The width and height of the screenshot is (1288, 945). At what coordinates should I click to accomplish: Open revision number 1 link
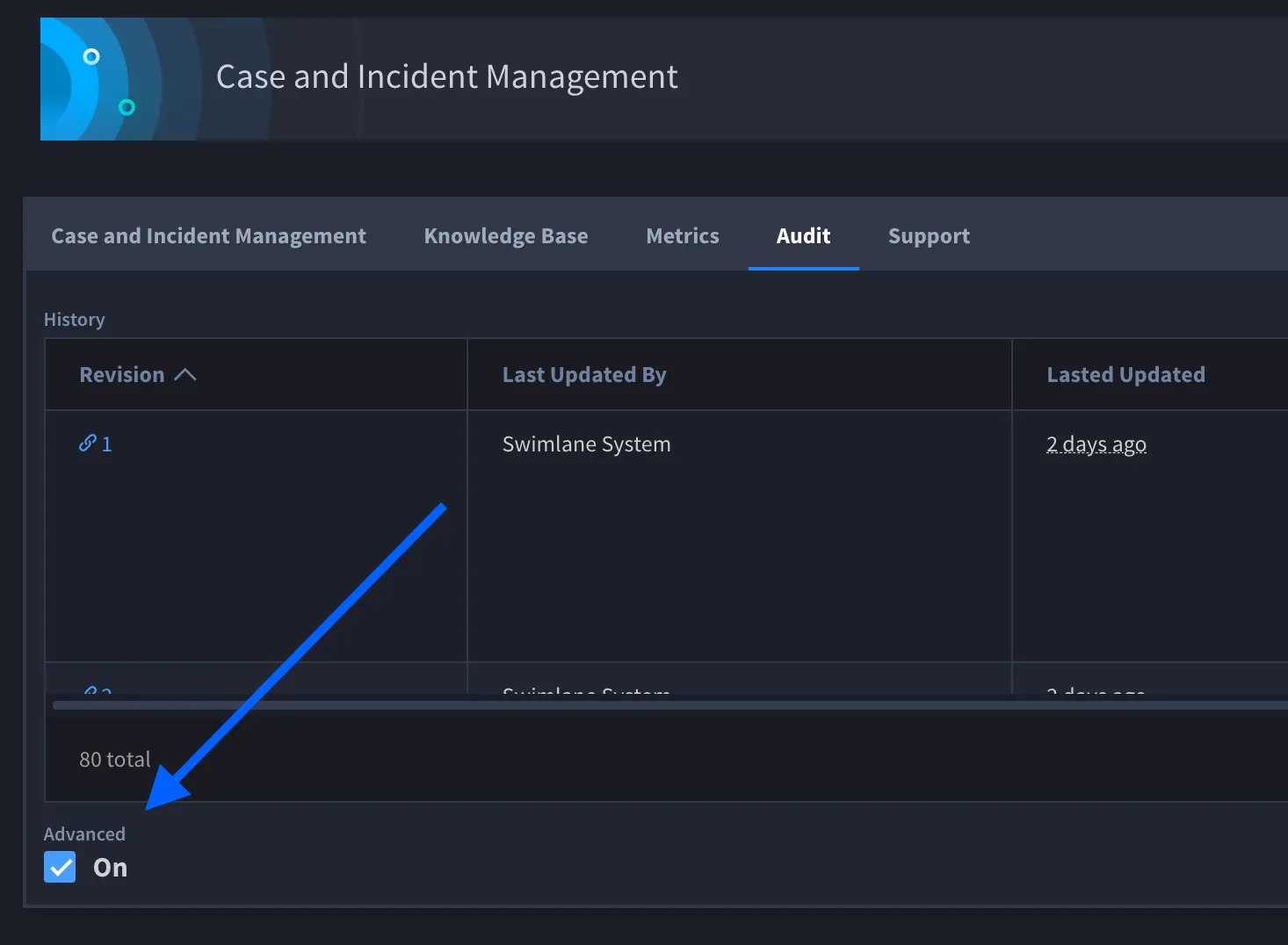pos(106,444)
